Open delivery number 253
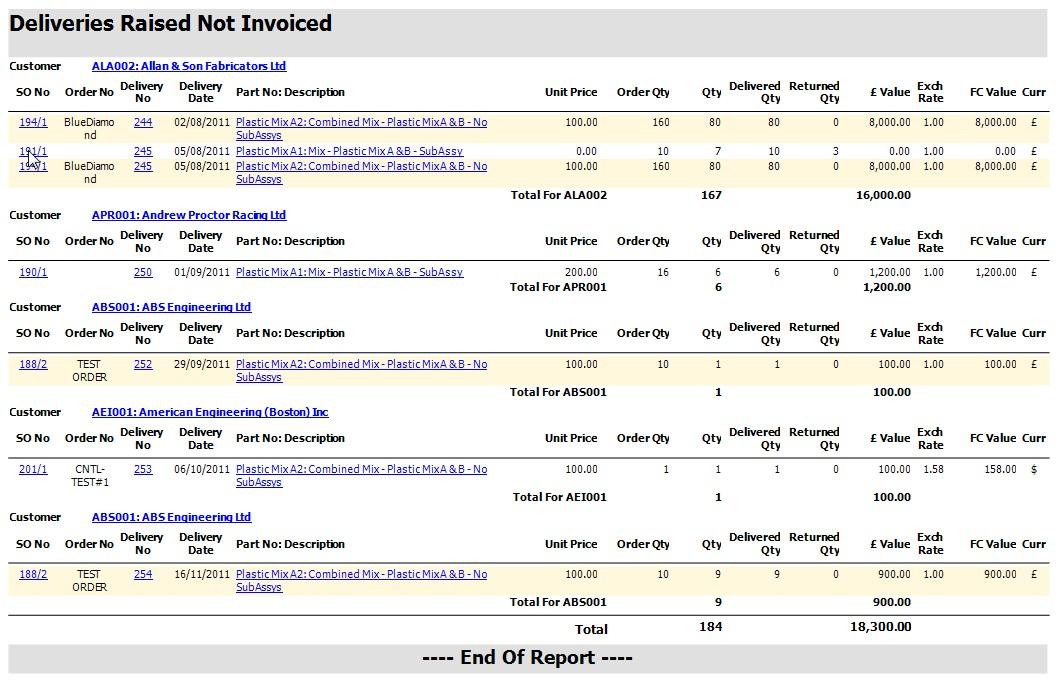The image size is (1057, 683). click(x=143, y=469)
